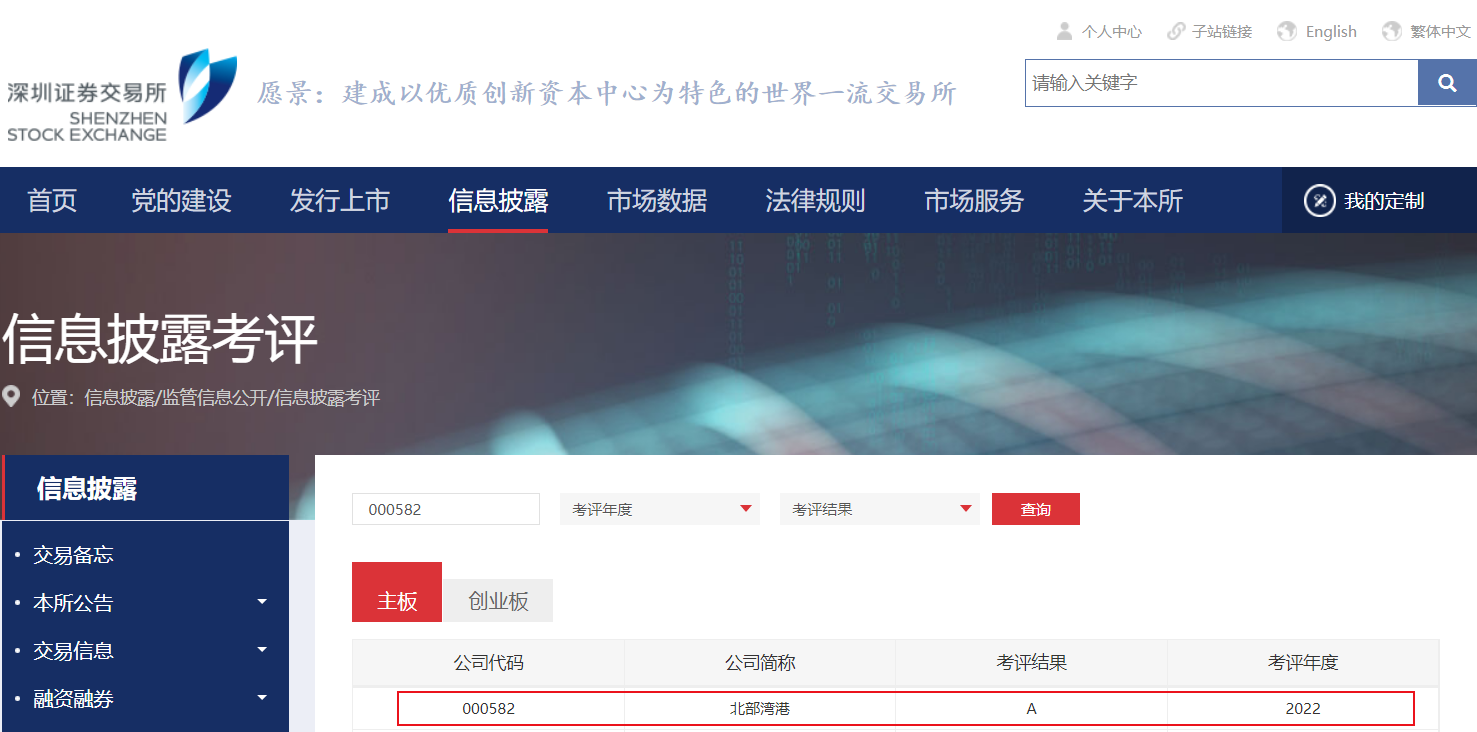Click the location pin icon by 位置
Viewport: 1477px width, 732px height.
(12, 397)
